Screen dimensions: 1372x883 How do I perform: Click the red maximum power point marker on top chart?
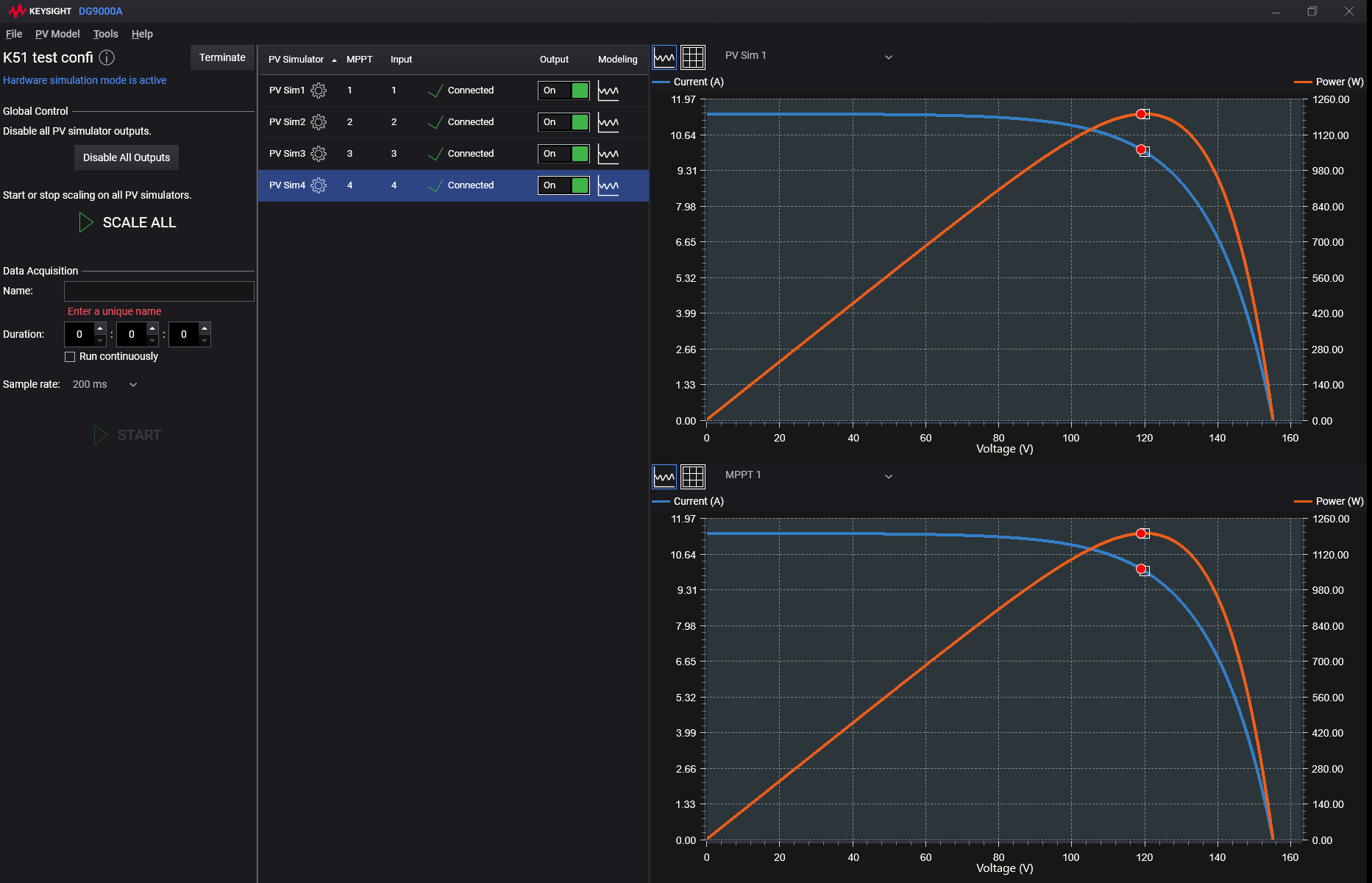(x=1141, y=114)
